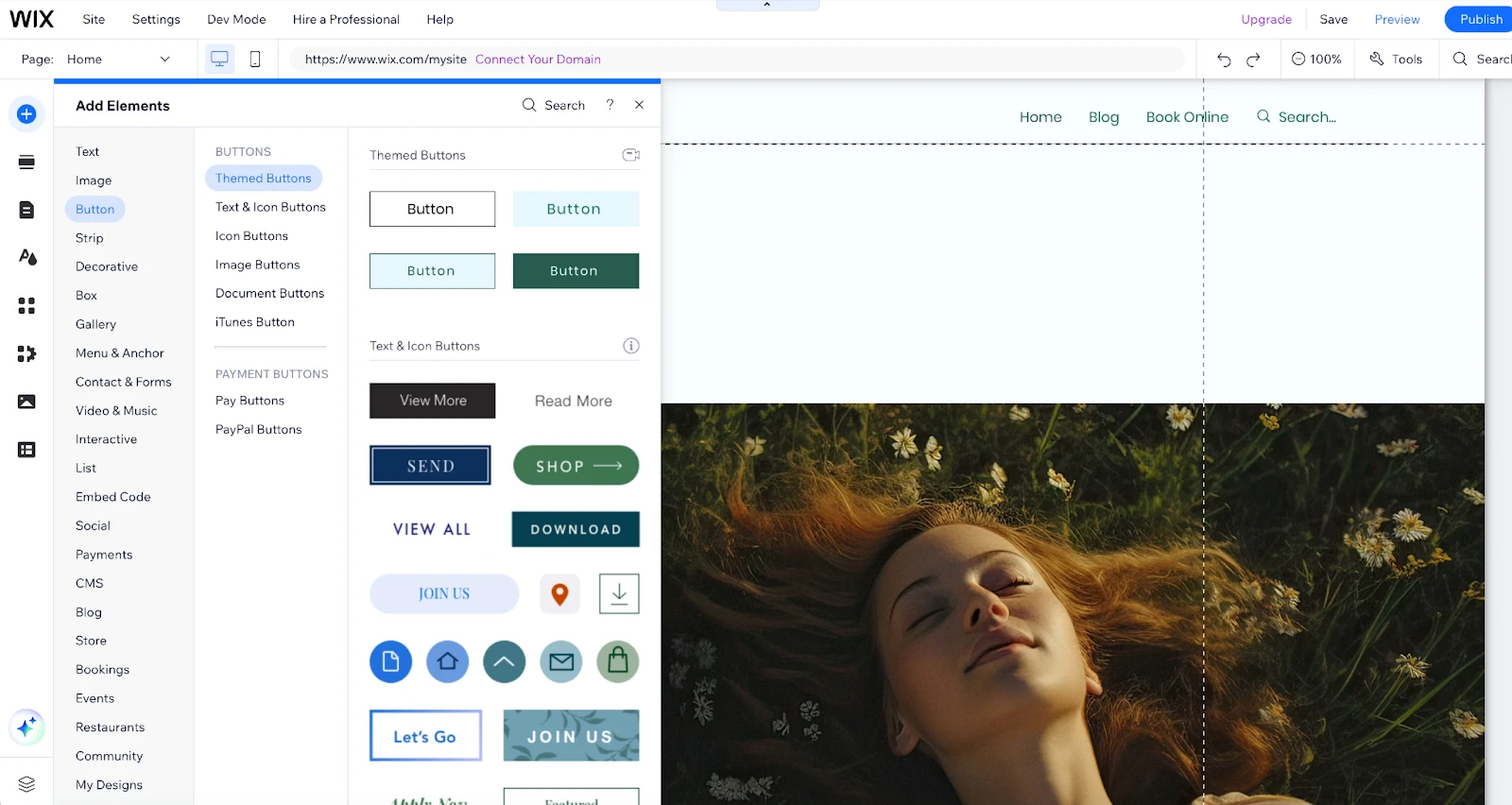Switch to mobile view icon

click(x=255, y=59)
